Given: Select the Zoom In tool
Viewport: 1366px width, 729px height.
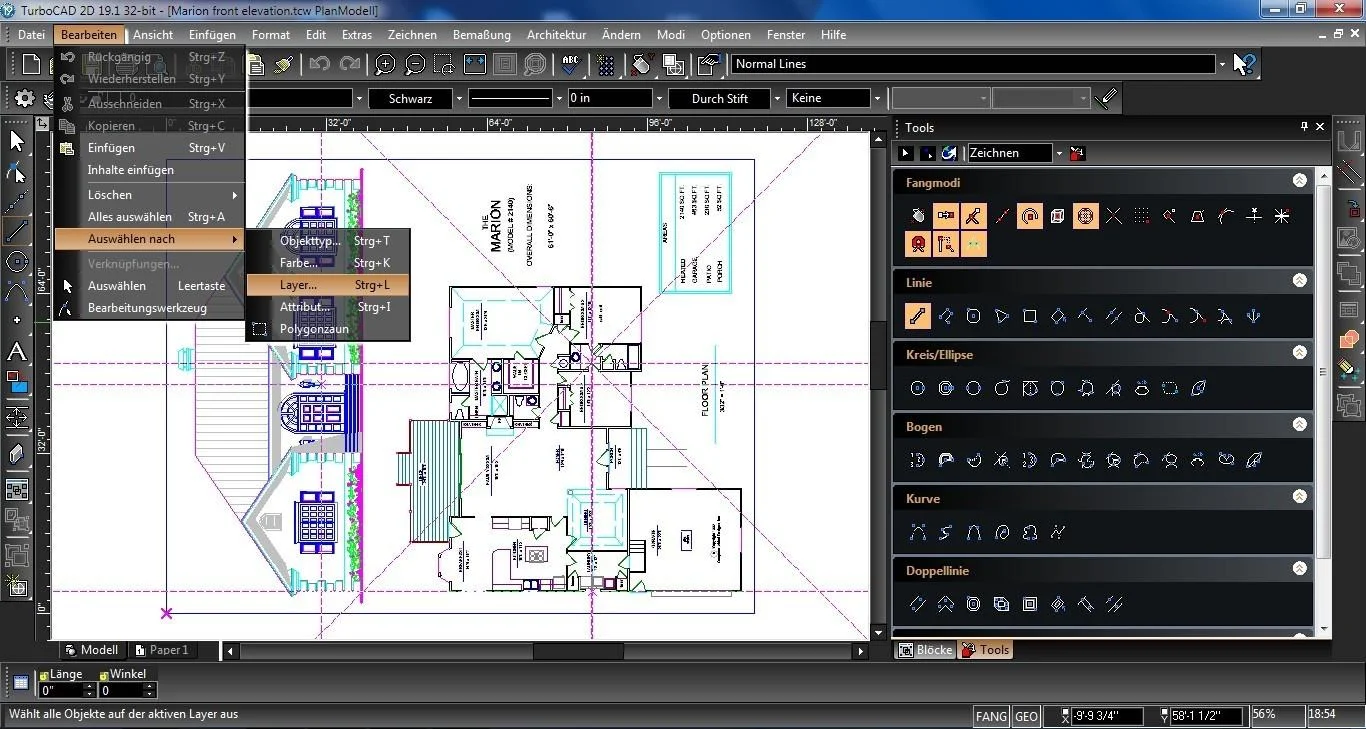Looking at the screenshot, I should (x=385, y=64).
